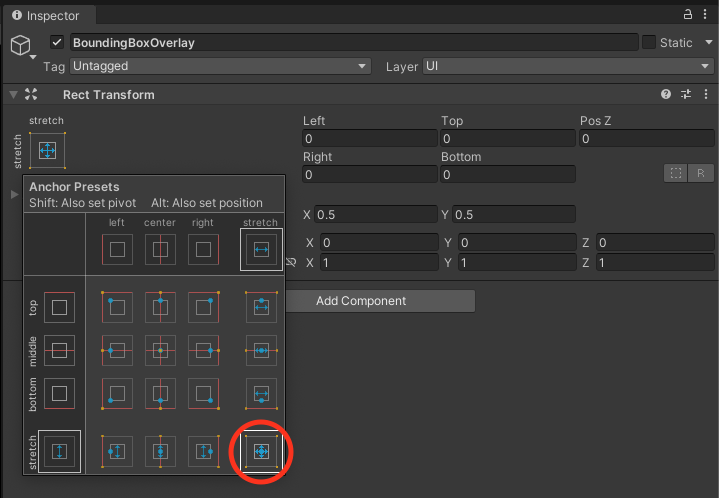The image size is (719, 498).
Task: Click Scale Z field
Action: coord(655,262)
